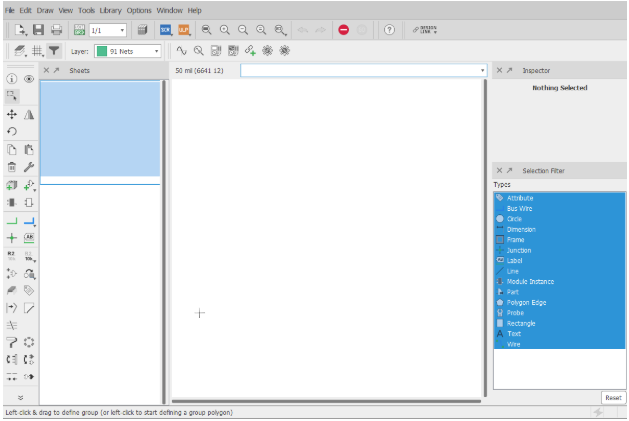Click the green layer color swatch
This screenshot has height=421, width=629.
101,51
